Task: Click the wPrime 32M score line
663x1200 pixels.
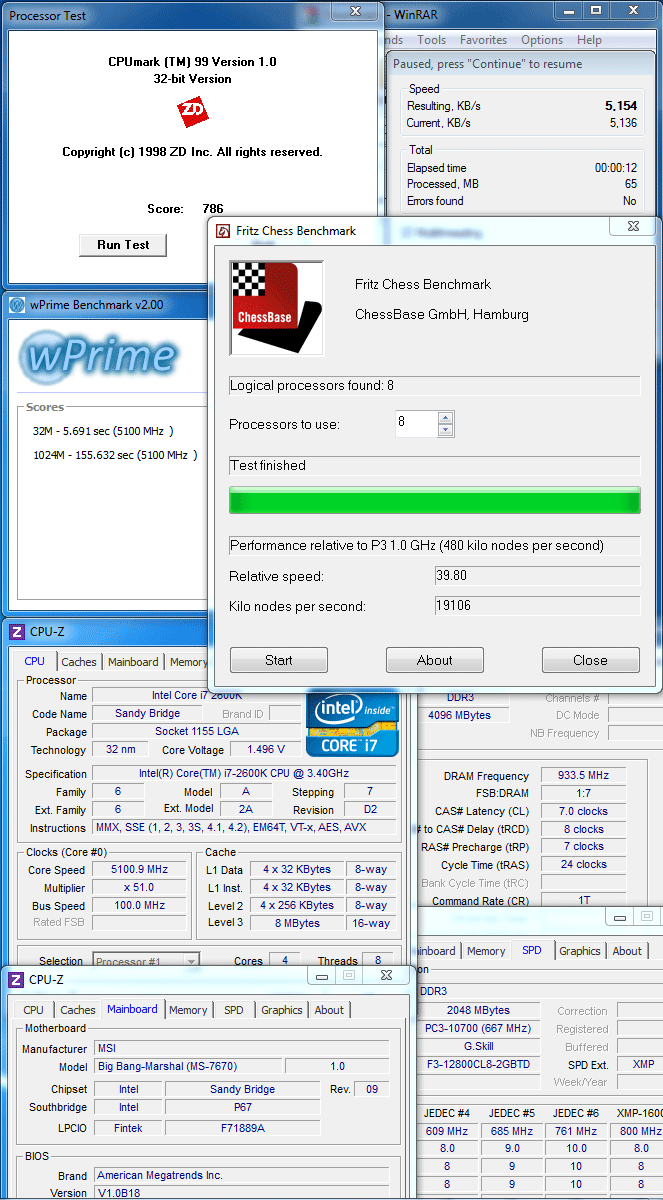Action: pos(103,431)
